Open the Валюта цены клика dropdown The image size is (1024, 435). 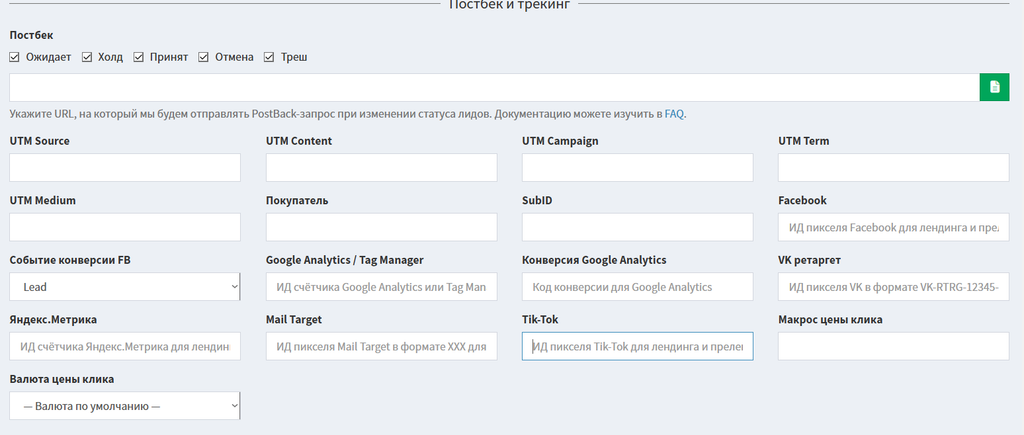pyautogui.click(x=125, y=406)
